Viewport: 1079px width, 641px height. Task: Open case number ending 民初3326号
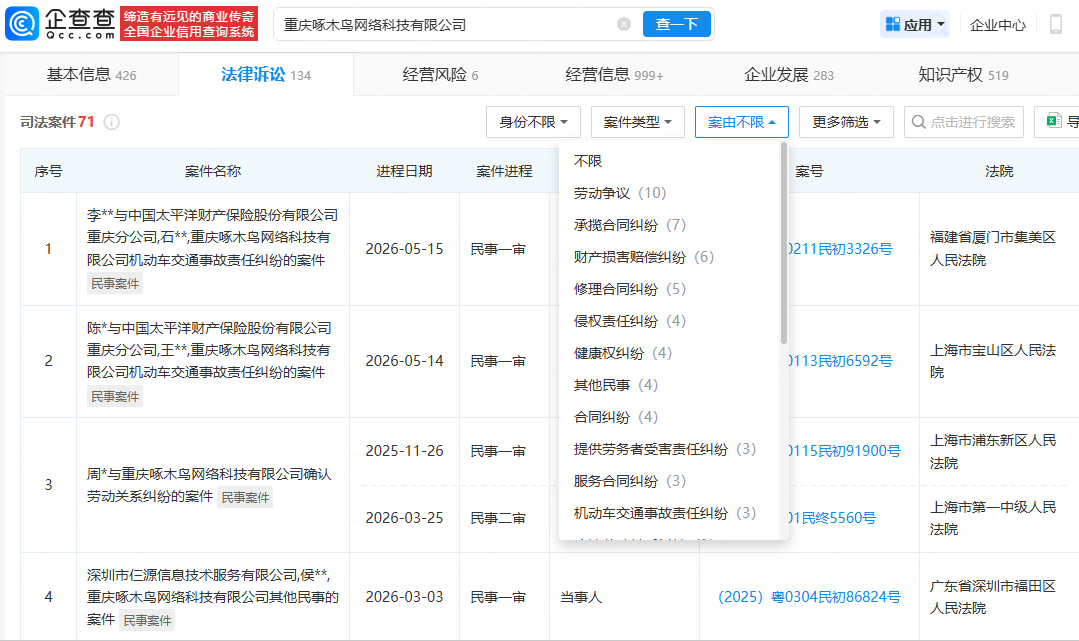[x=841, y=249]
